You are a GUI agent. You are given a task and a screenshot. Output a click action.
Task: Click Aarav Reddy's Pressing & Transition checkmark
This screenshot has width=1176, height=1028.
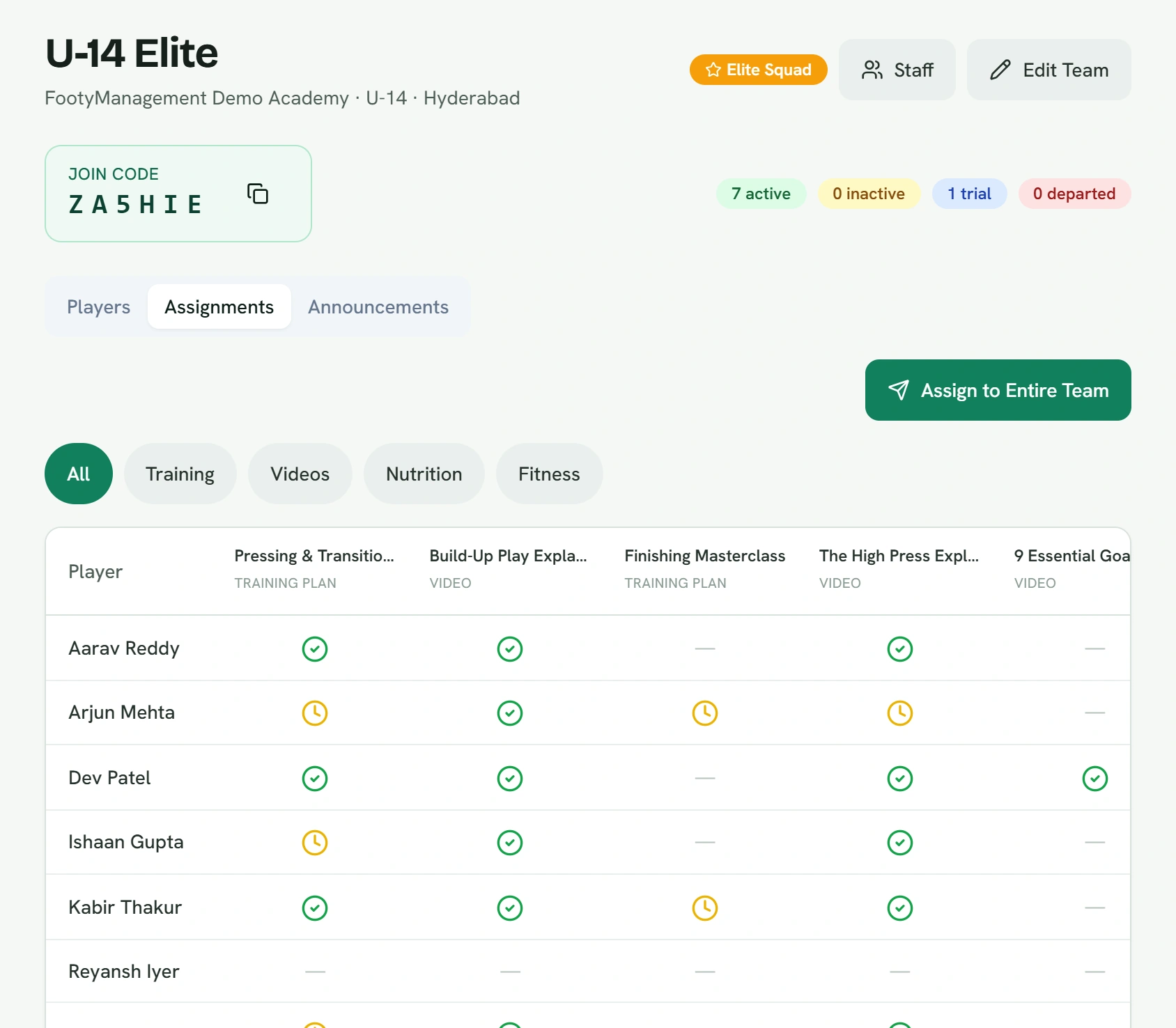pos(315,648)
